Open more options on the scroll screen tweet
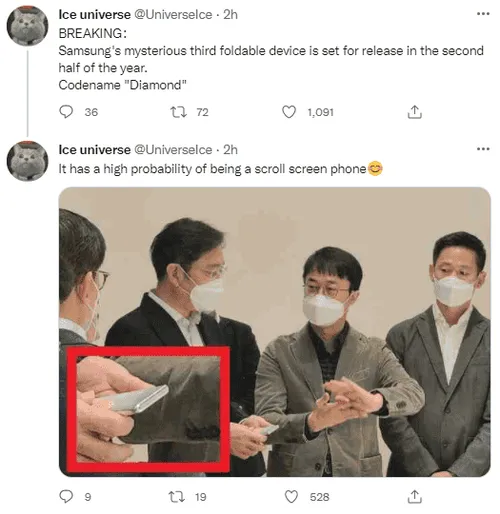The image size is (500, 514). coord(483,149)
